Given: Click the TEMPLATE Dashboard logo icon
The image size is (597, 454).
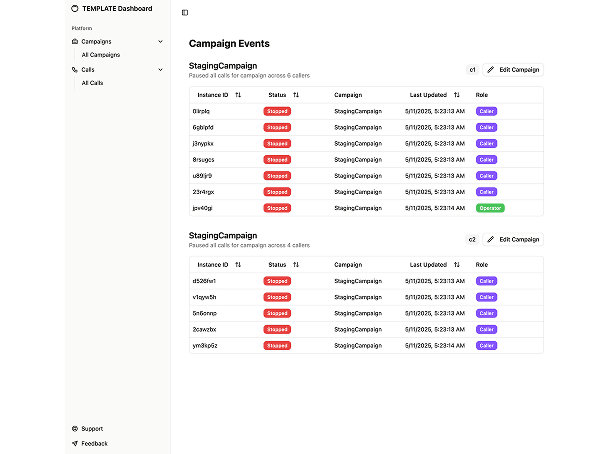Looking at the screenshot, I should coord(75,8).
